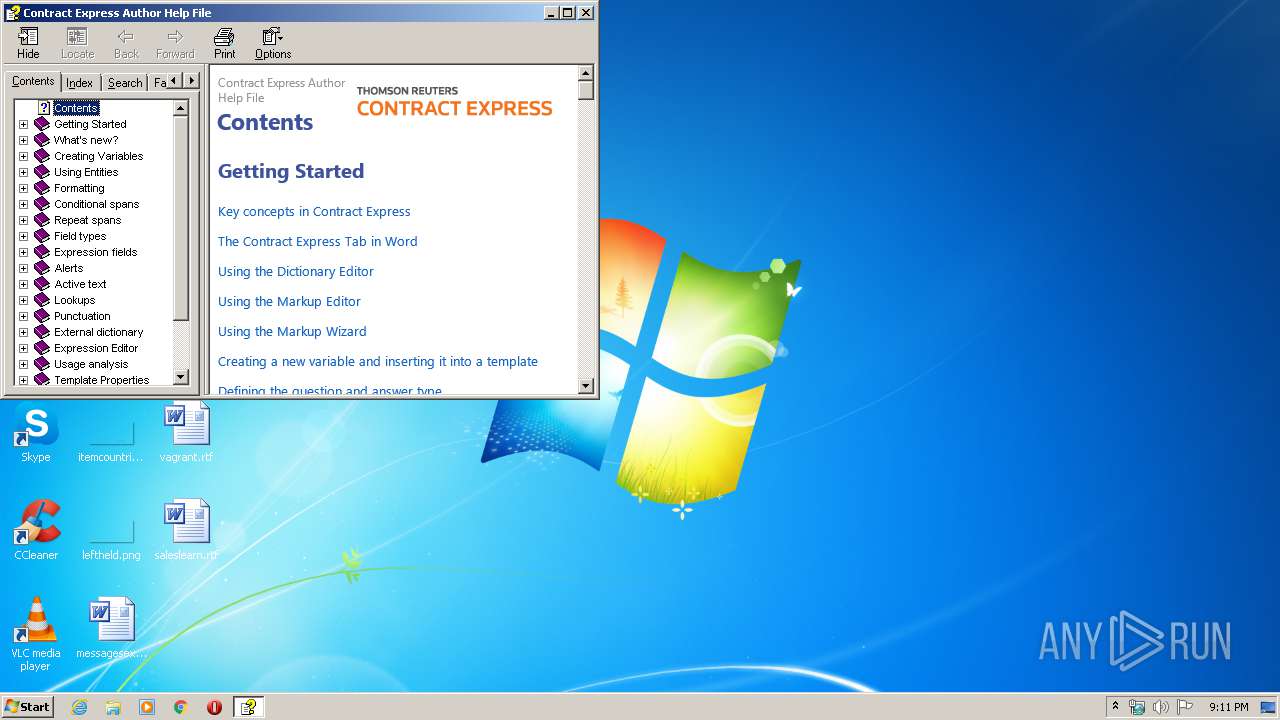Image resolution: width=1280 pixels, height=720 pixels.
Task: Expand the Using Entities tree node
Action: click(24, 172)
